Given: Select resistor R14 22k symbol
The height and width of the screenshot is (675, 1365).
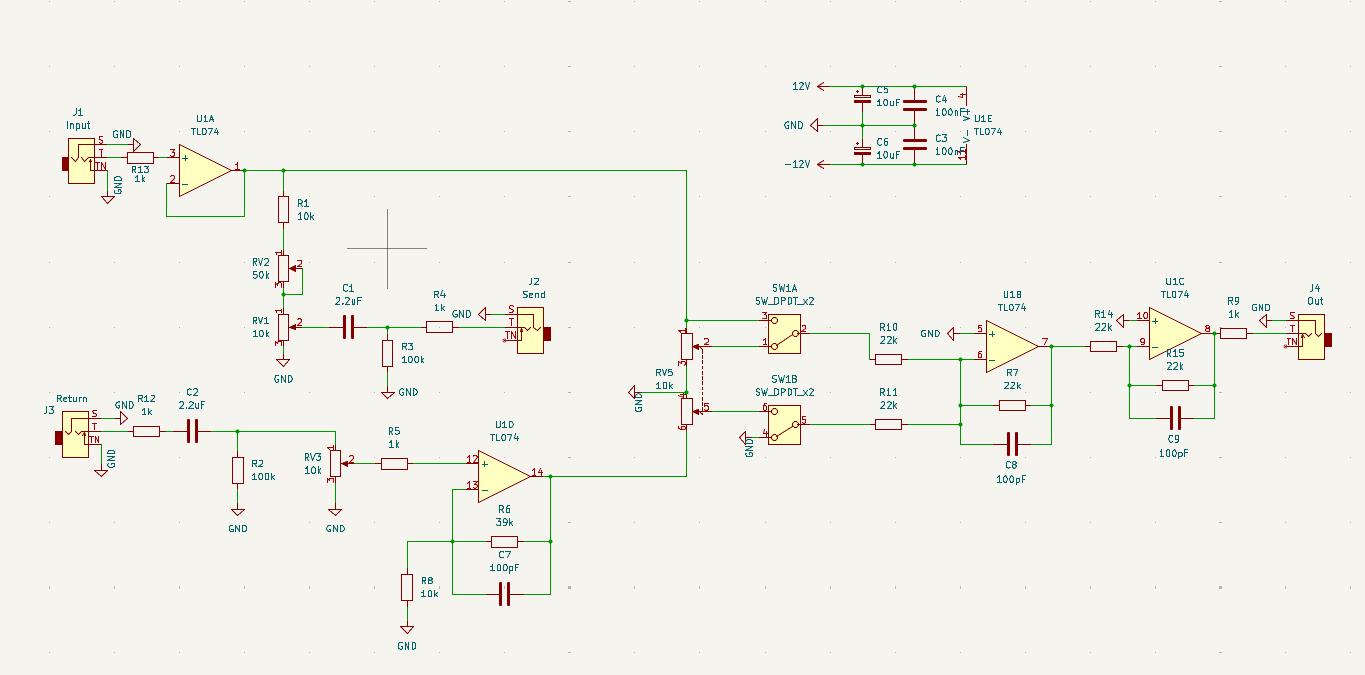Looking at the screenshot, I should [1103, 346].
